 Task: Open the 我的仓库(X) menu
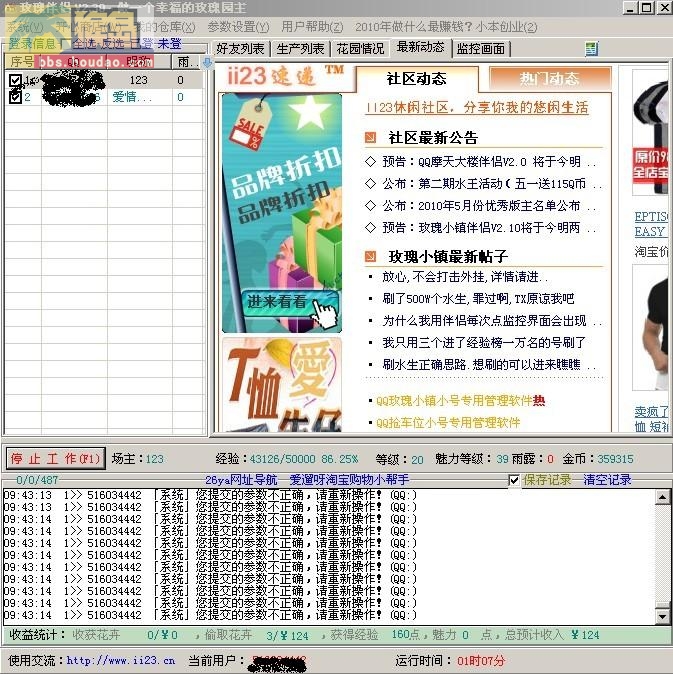coord(165,27)
